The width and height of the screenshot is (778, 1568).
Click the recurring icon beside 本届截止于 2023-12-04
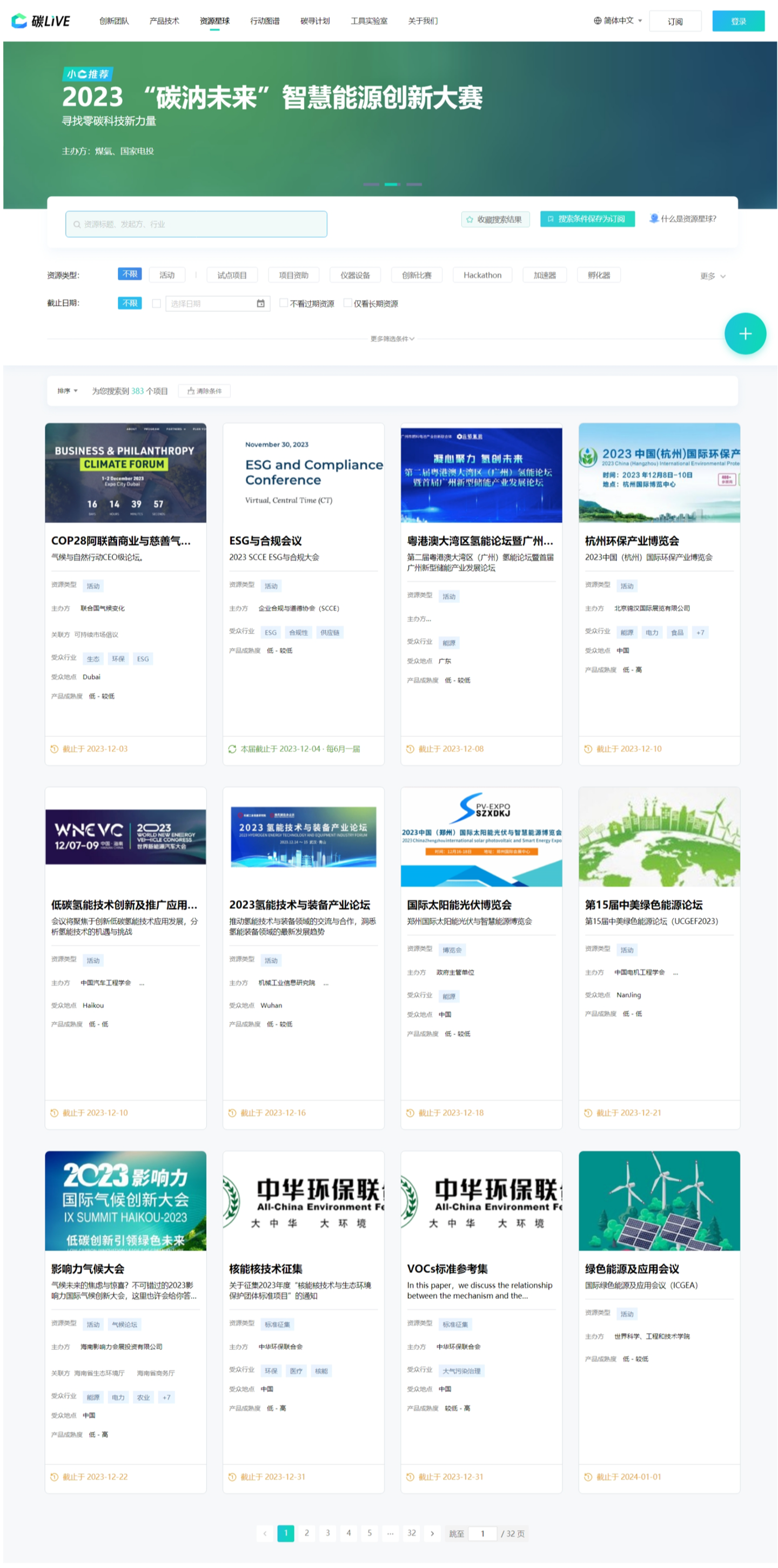coord(232,749)
